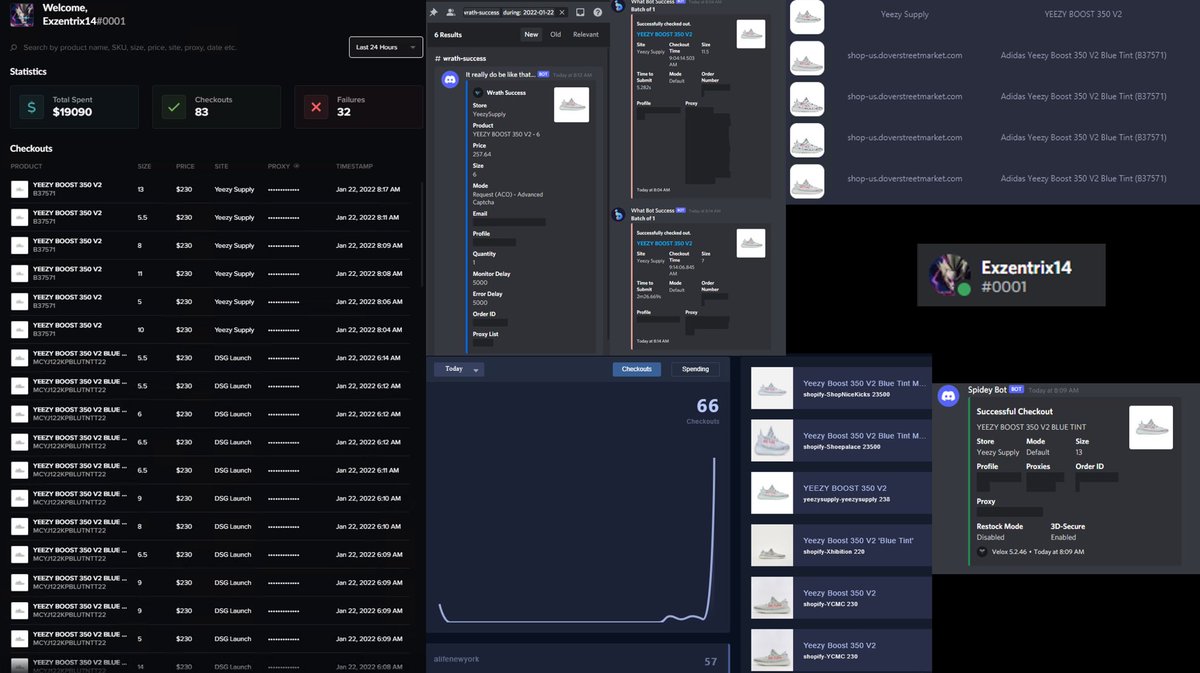Open the Discord help question-mark icon
This screenshot has height=673, width=1200.
pyautogui.click(x=597, y=12)
